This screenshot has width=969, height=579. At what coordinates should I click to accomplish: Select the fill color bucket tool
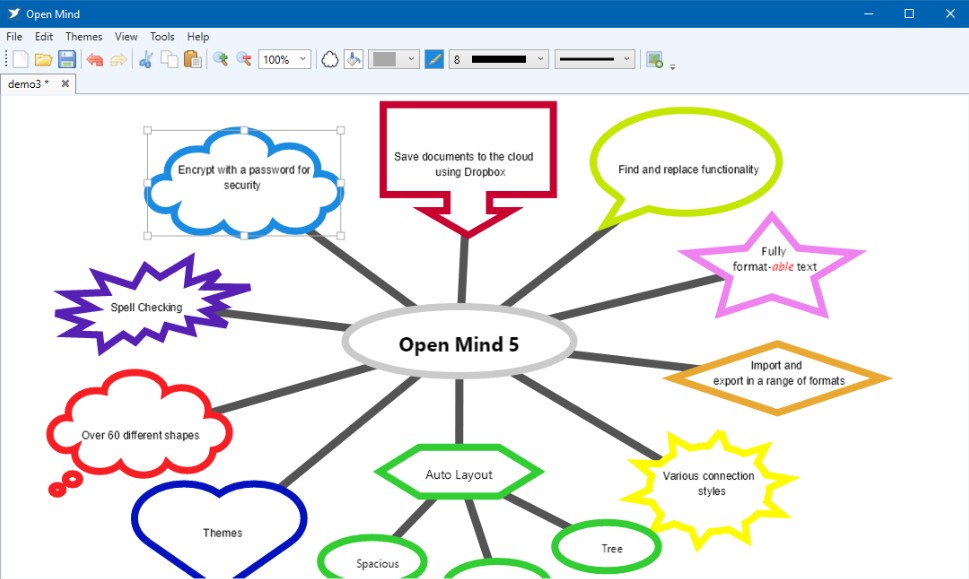click(x=355, y=59)
